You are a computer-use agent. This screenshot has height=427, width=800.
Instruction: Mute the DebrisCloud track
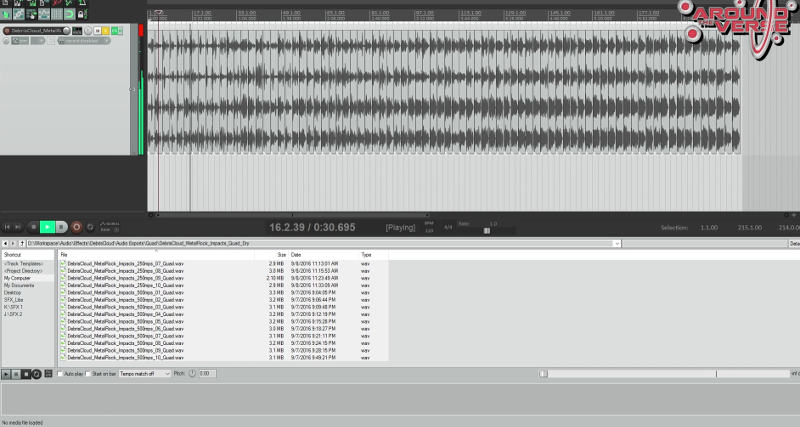(97, 31)
